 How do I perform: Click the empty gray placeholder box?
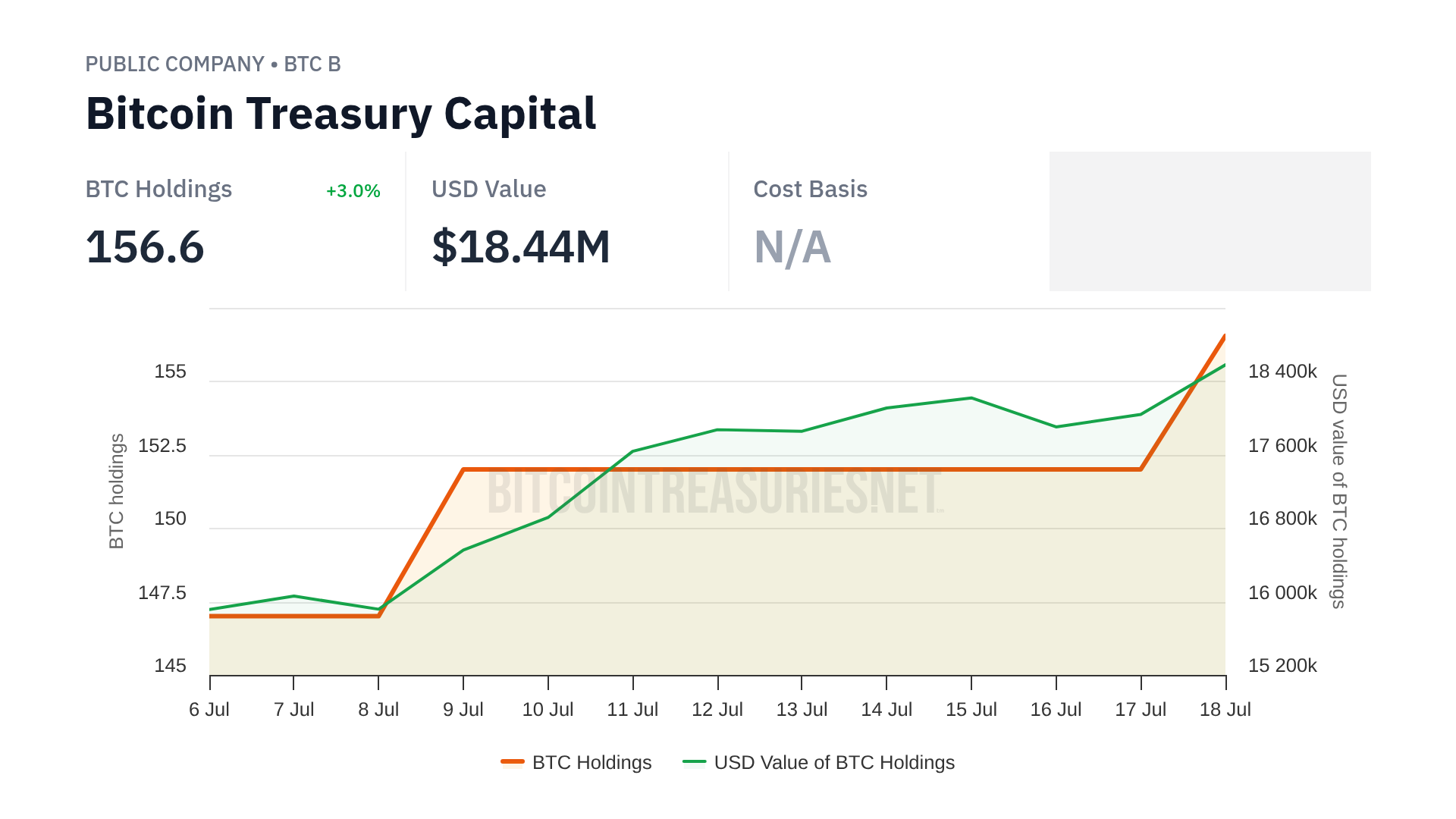(1210, 221)
